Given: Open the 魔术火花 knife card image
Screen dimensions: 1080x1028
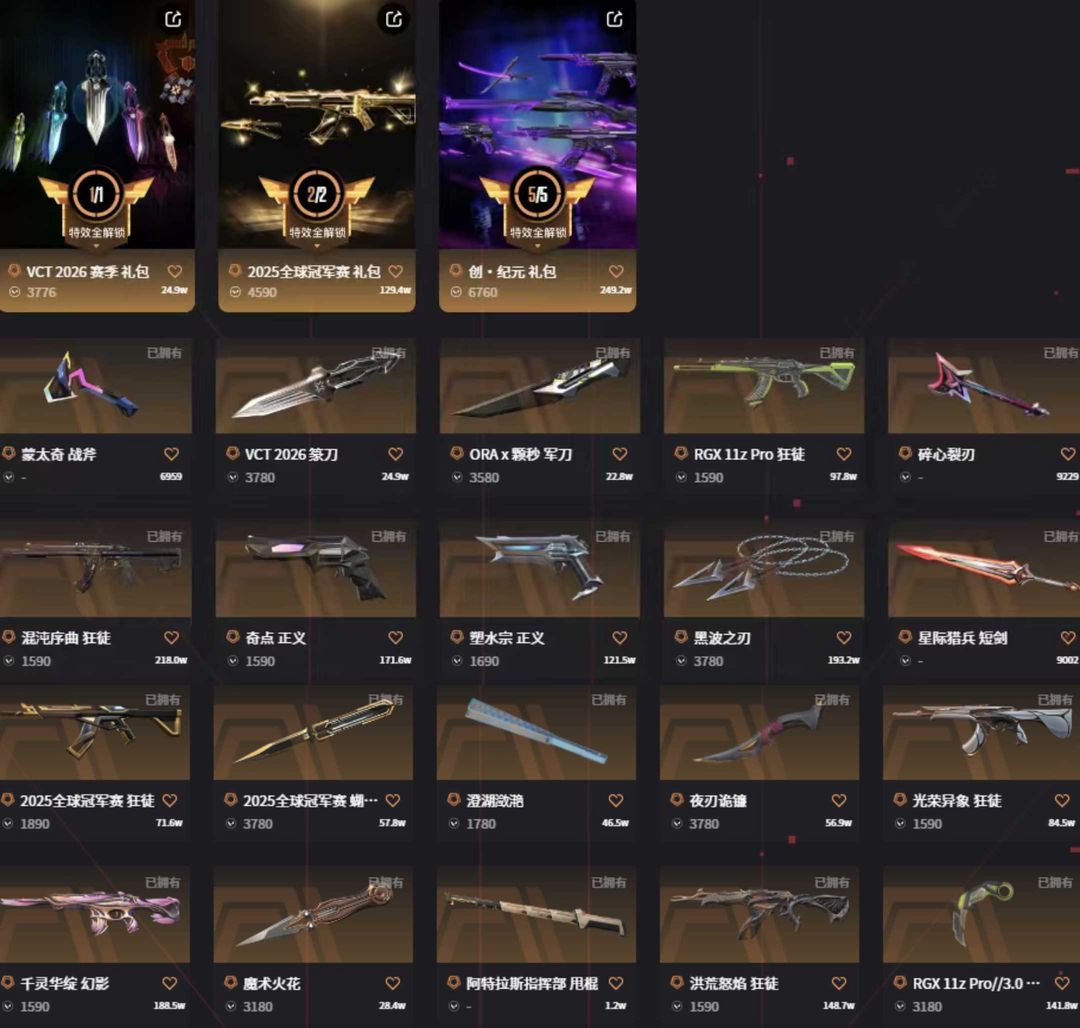Looking at the screenshot, I should 313,915.
